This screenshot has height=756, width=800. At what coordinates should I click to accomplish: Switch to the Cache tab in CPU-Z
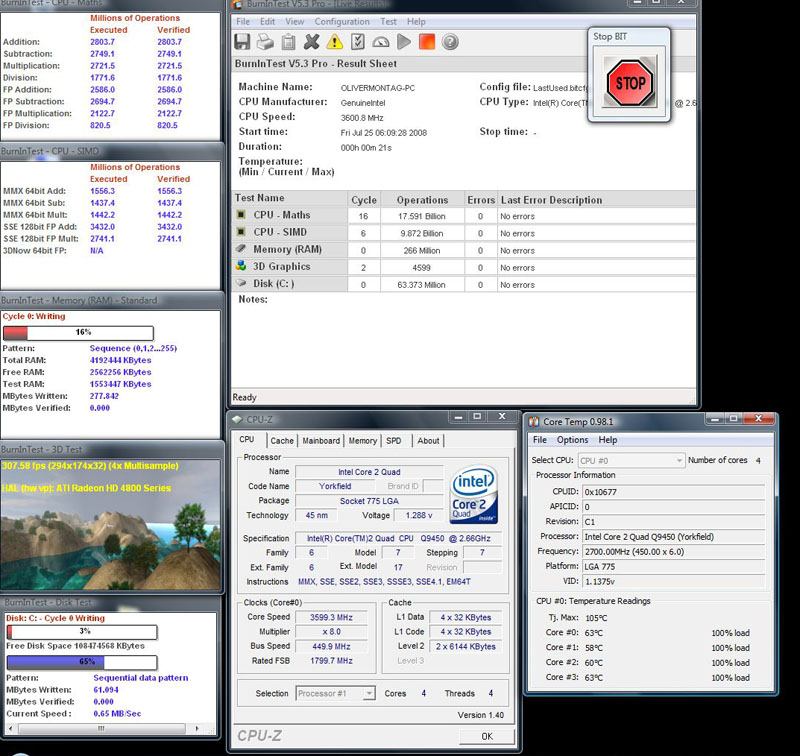tap(282, 441)
